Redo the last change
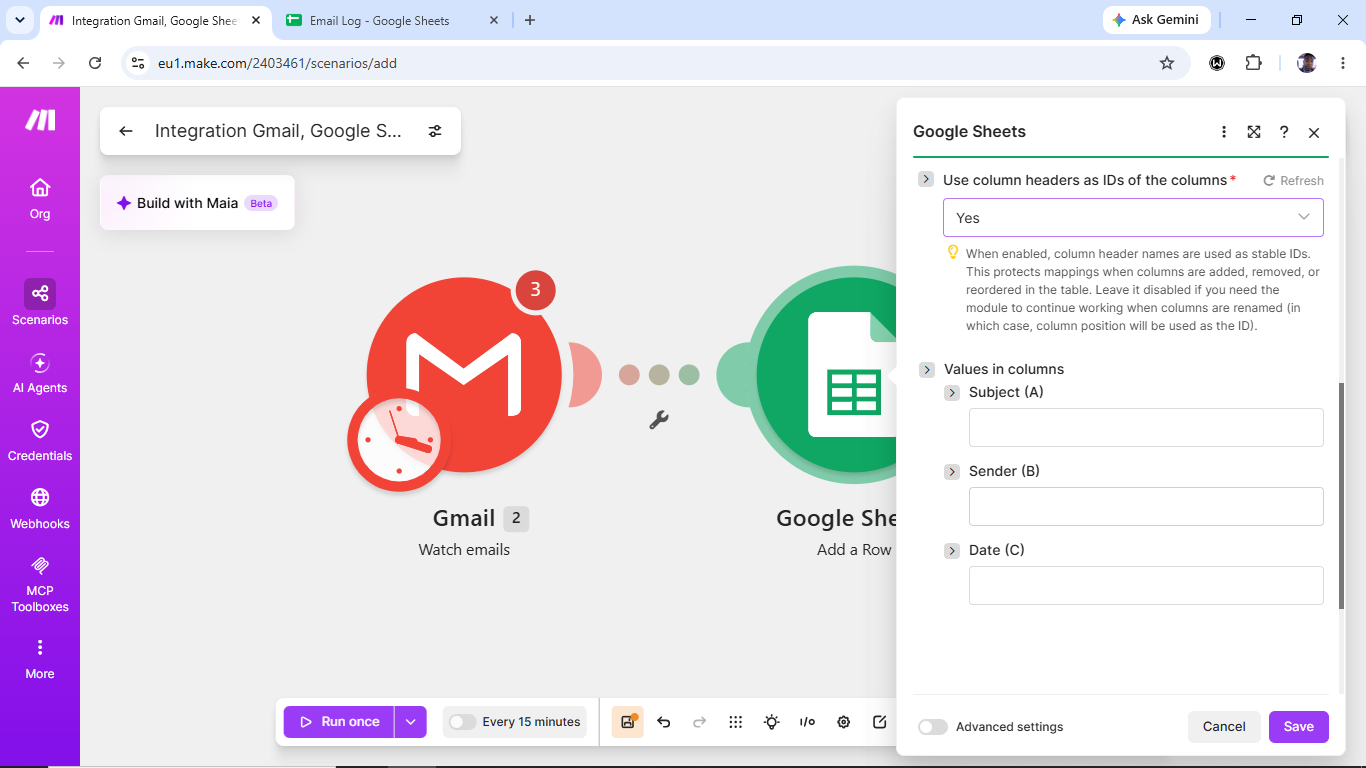Screen dimensions: 1366x768 click(699, 722)
